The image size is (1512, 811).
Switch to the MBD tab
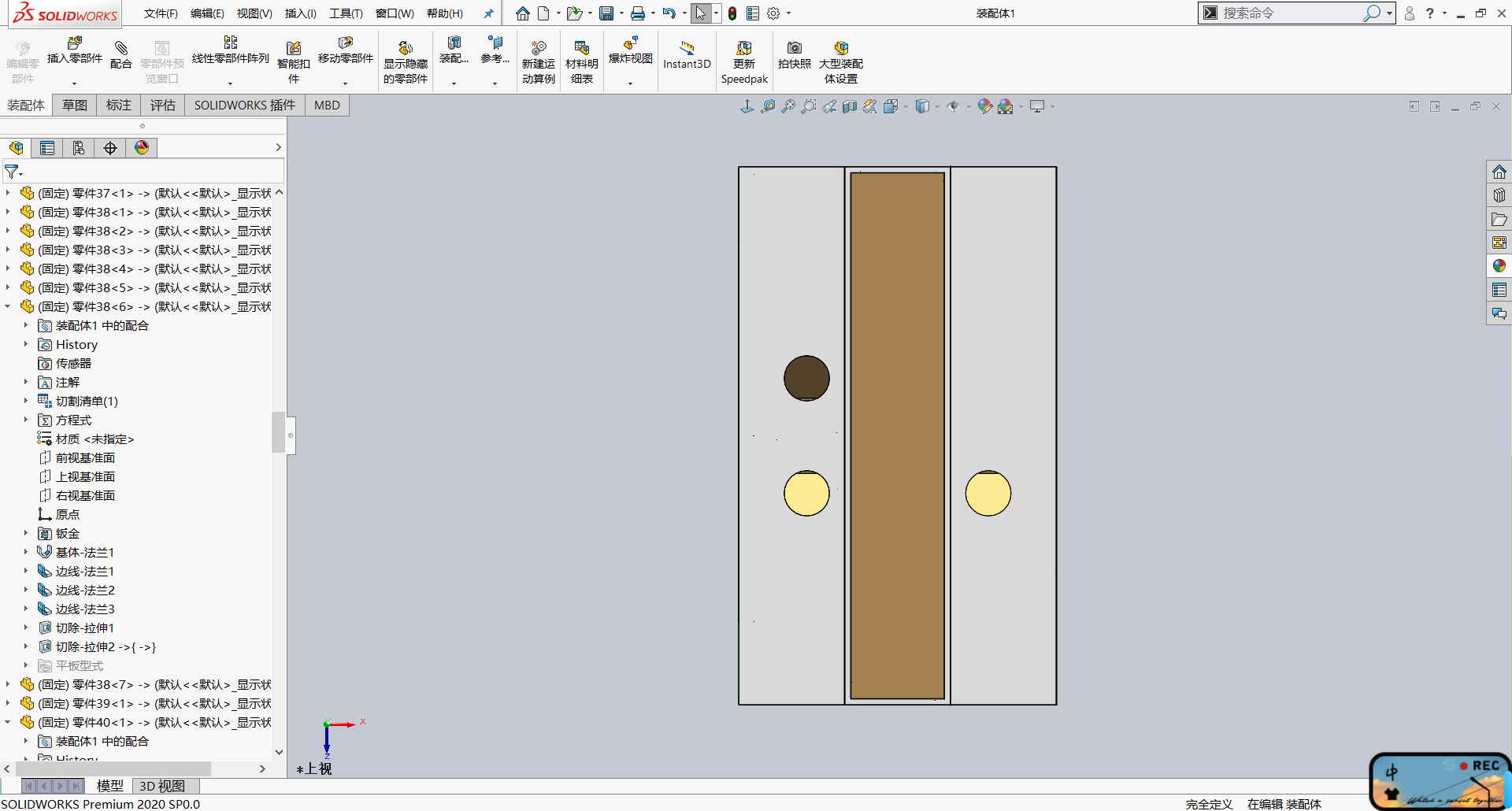point(327,106)
